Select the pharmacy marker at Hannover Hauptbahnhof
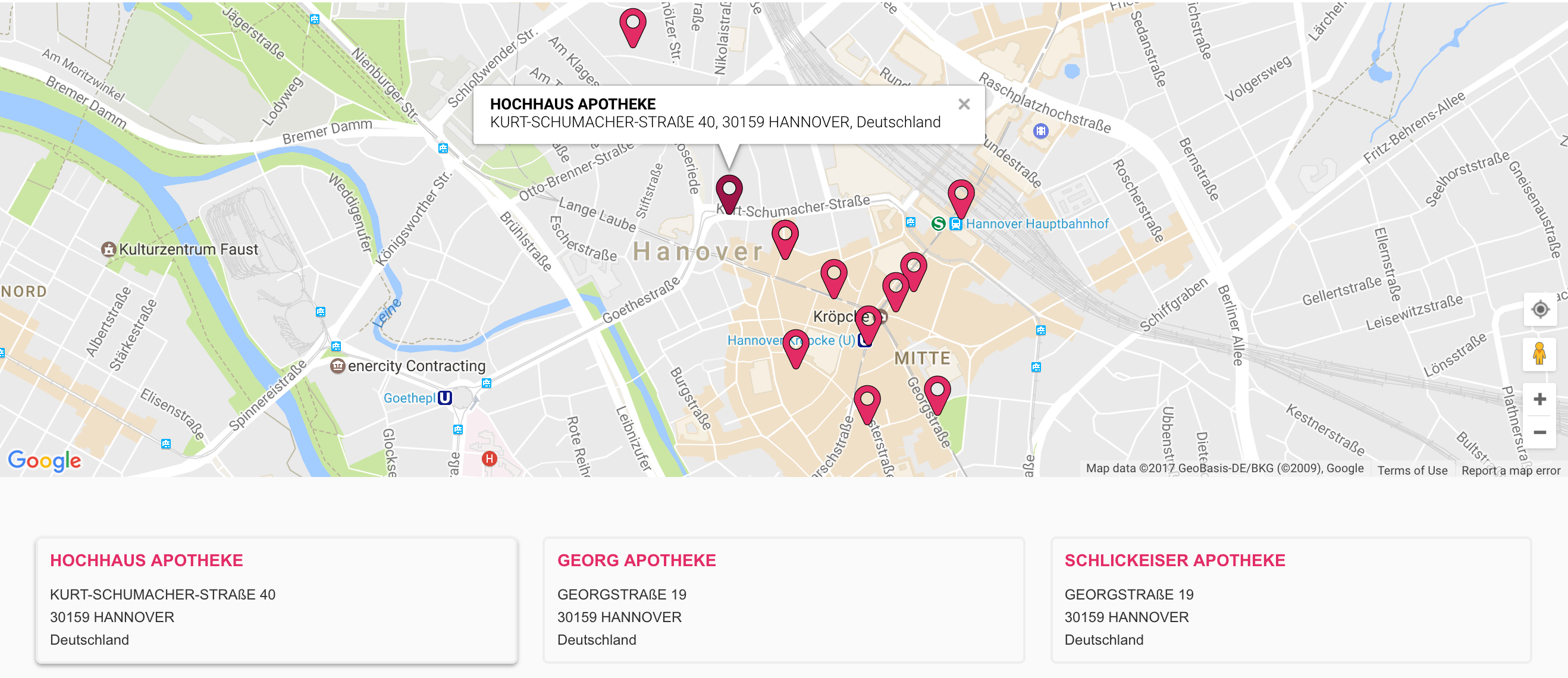 (x=961, y=199)
